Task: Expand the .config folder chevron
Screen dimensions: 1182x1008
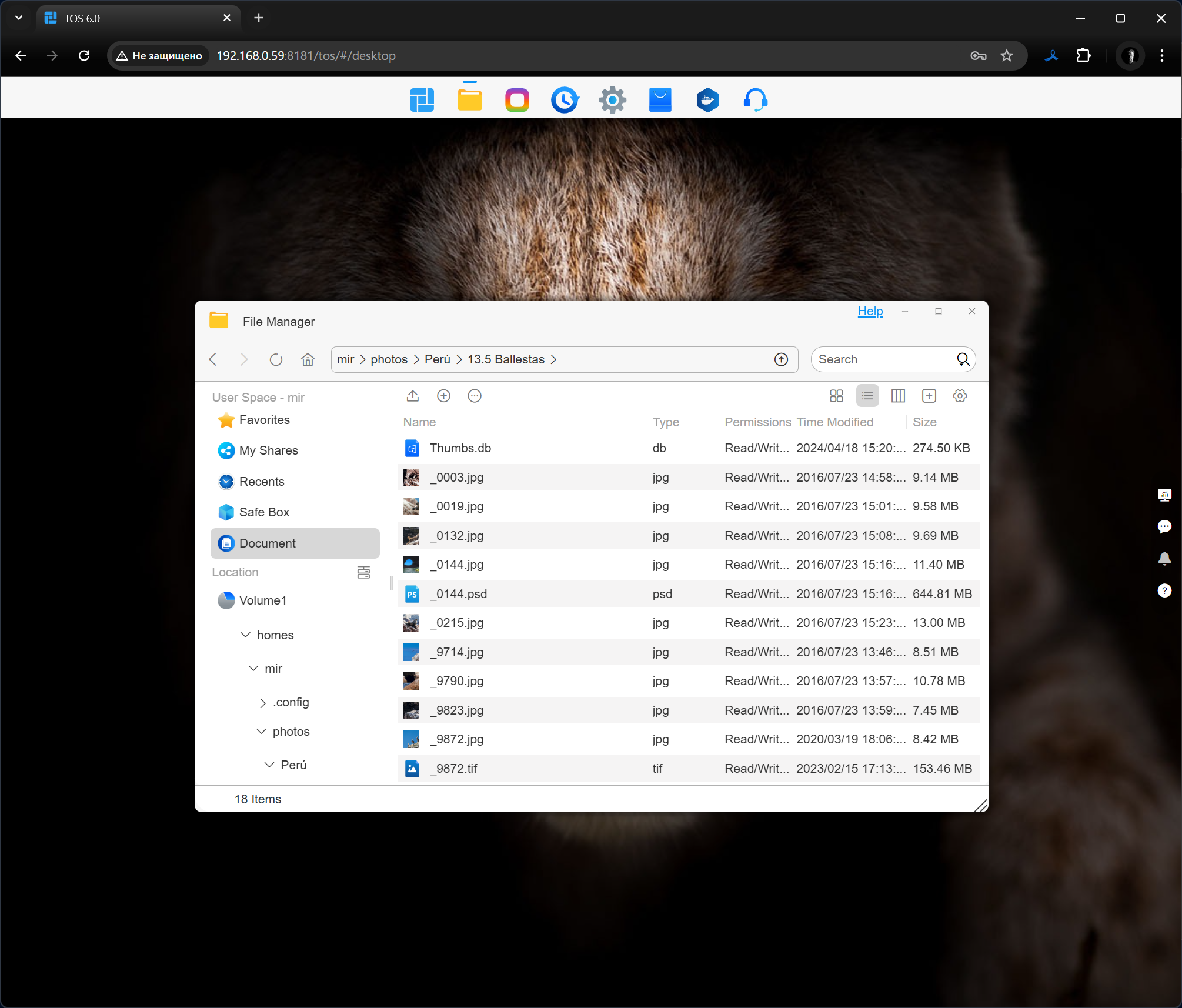Action: (262, 702)
